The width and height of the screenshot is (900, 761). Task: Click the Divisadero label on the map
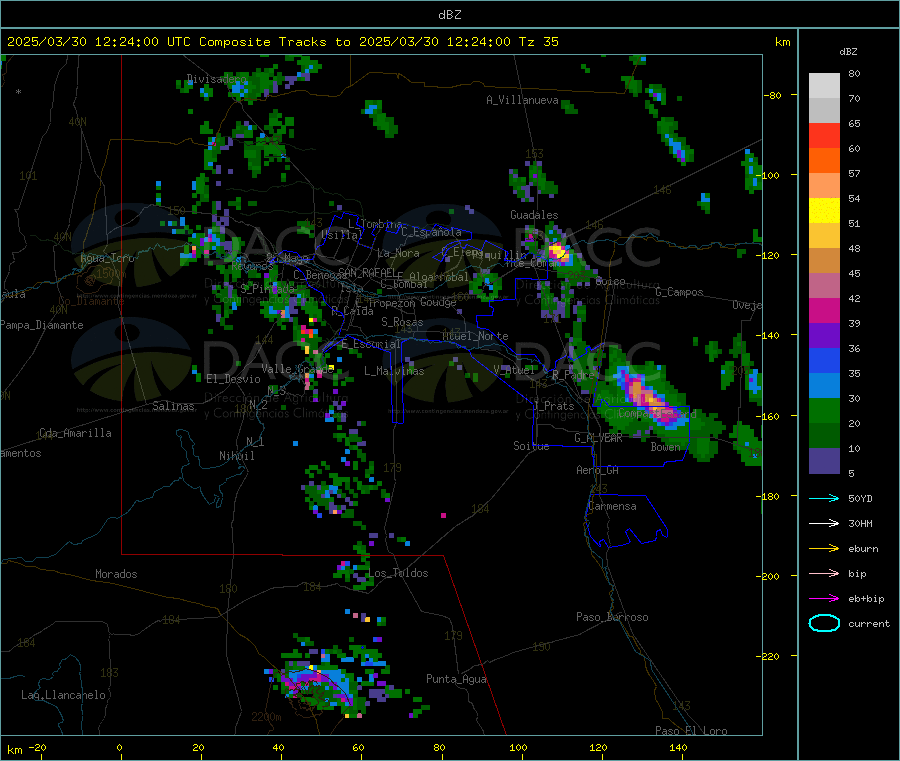tap(216, 79)
